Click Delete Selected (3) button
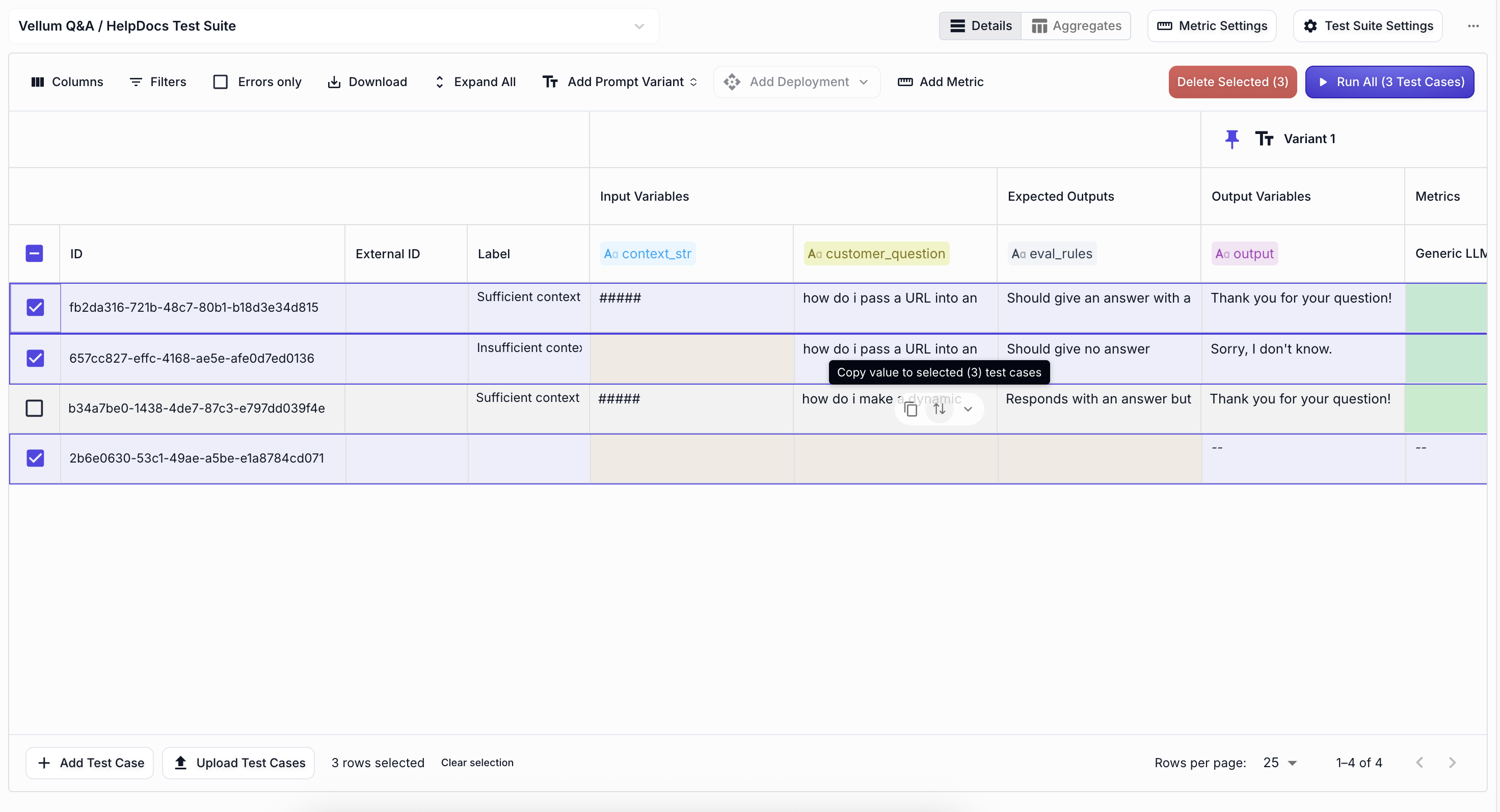Viewport: 1500px width, 812px height. (1232, 82)
